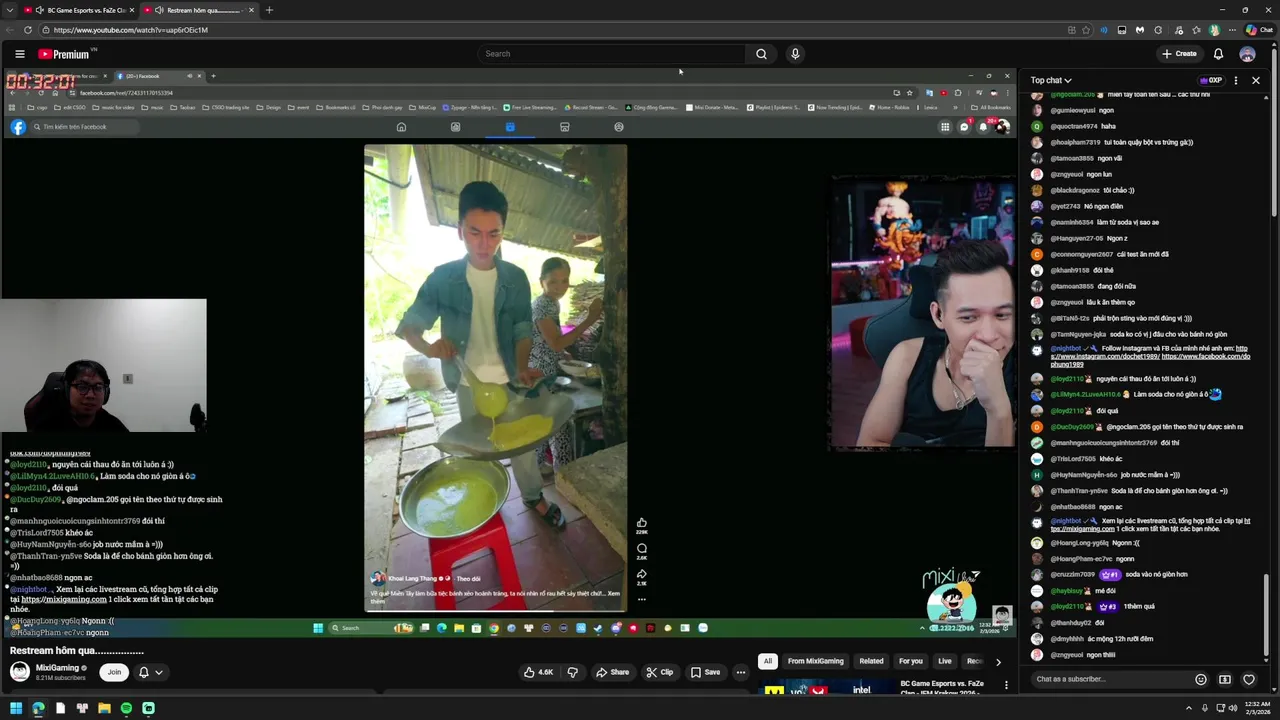Image resolution: width=1280 pixels, height=720 pixels.
Task: Select the Related filter chip
Action: (x=871, y=661)
